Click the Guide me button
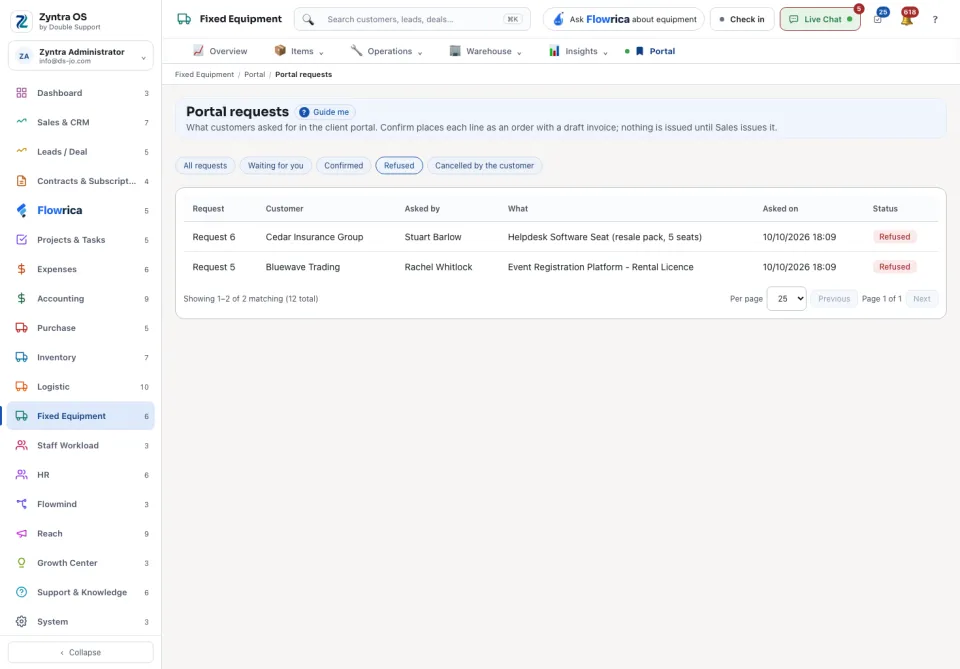 (x=325, y=112)
